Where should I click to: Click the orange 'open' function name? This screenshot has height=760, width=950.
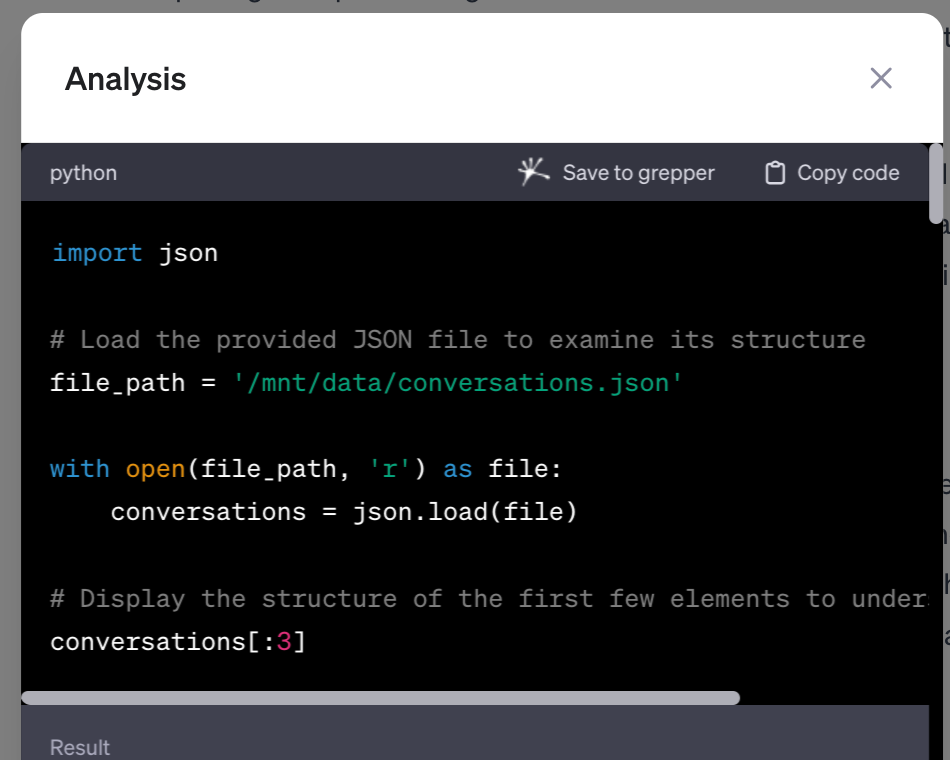155,468
